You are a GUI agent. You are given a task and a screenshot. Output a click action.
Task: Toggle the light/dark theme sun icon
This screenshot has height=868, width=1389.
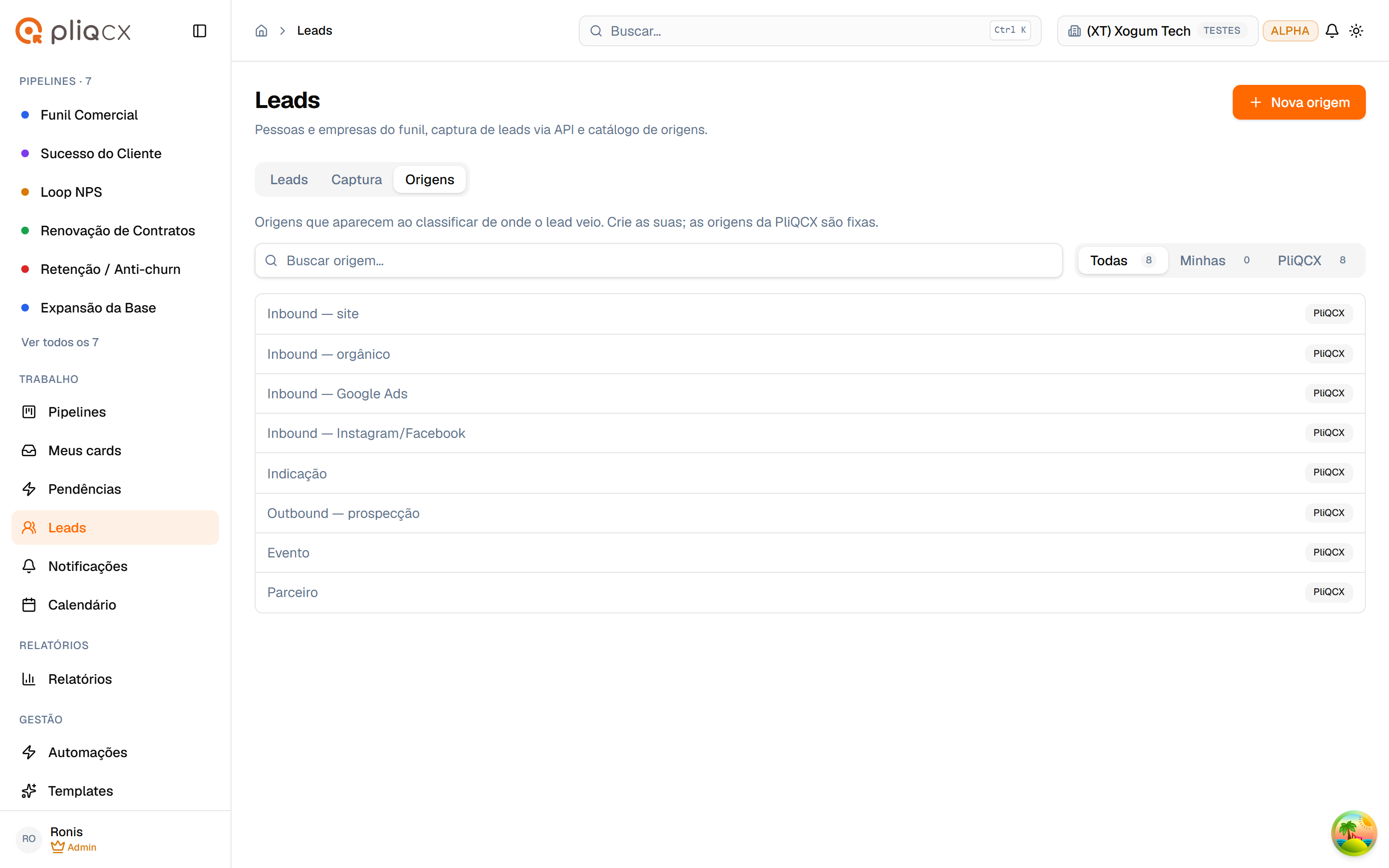tap(1356, 31)
